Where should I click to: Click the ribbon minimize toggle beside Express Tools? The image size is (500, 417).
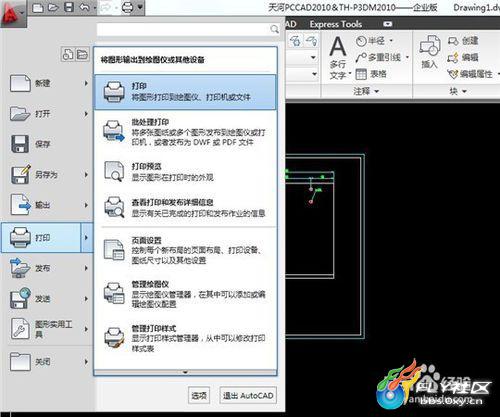click(388, 24)
